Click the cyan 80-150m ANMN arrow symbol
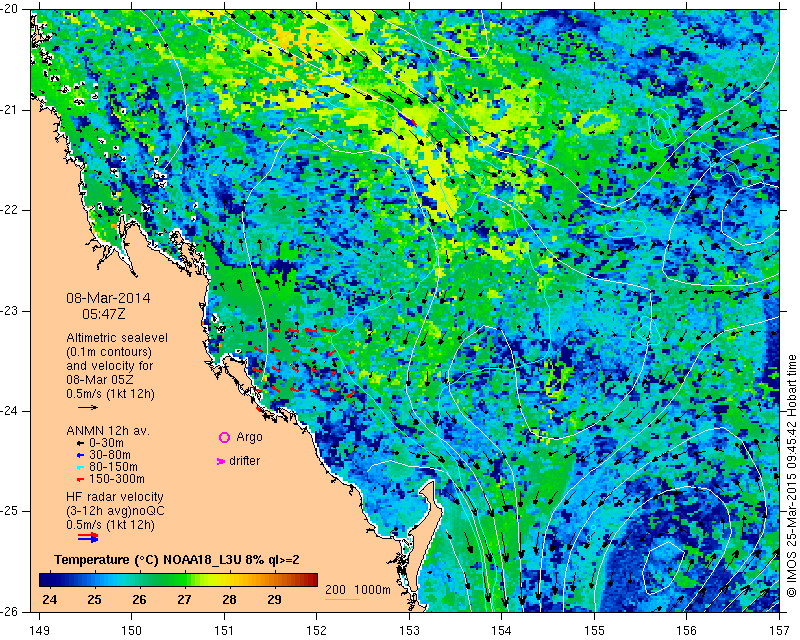 coord(80,467)
